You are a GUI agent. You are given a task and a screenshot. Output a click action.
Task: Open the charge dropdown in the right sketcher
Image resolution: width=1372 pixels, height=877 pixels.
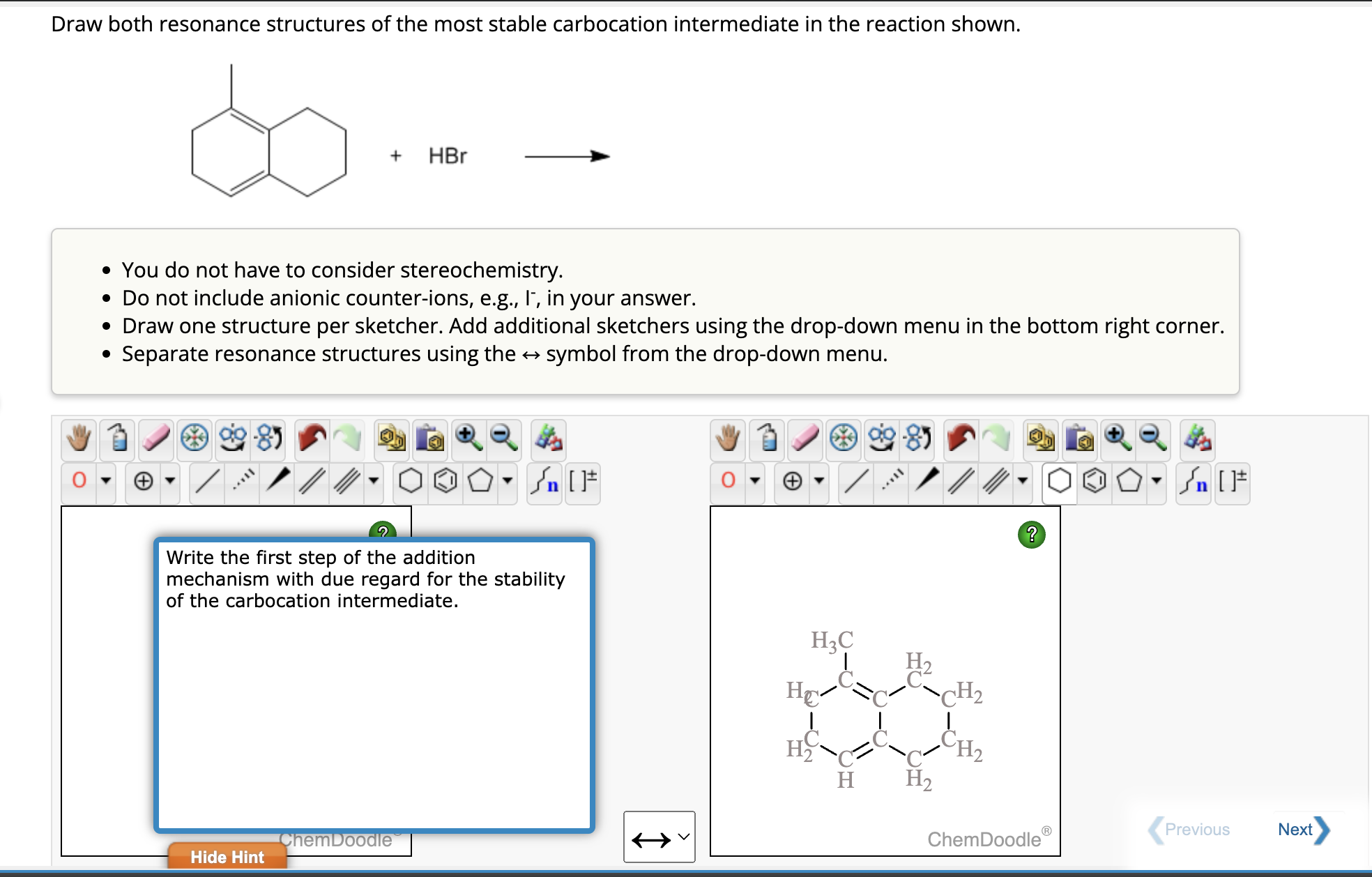(818, 482)
